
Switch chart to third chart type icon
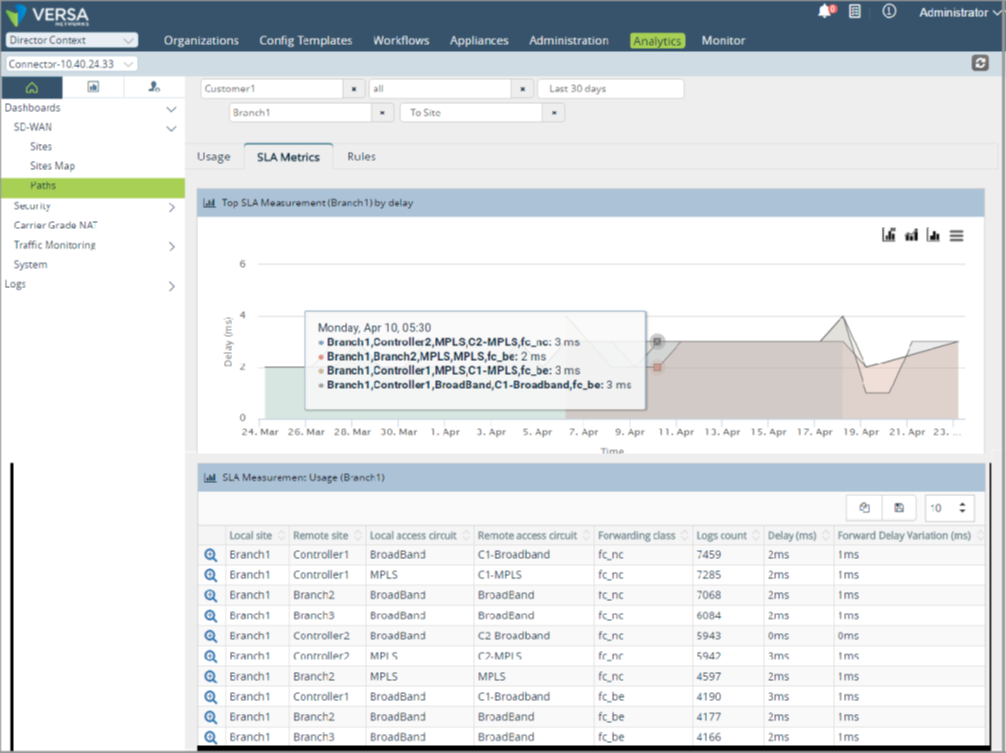[933, 235]
